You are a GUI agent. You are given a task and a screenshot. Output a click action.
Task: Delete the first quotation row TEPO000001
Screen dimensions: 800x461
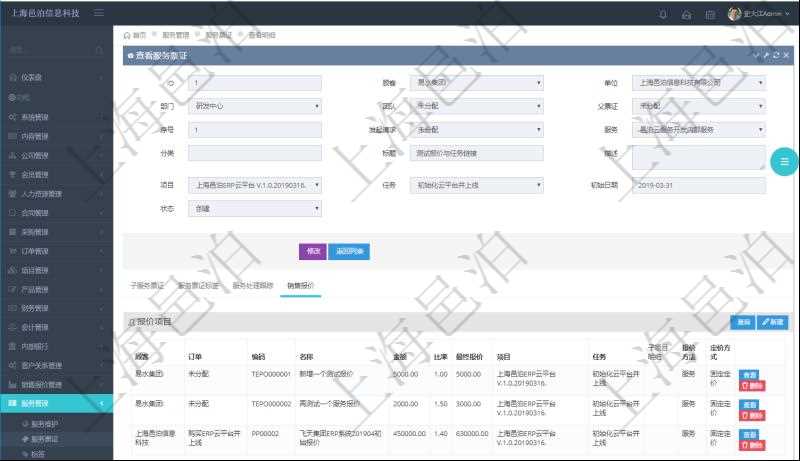click(x=751, y=385)
